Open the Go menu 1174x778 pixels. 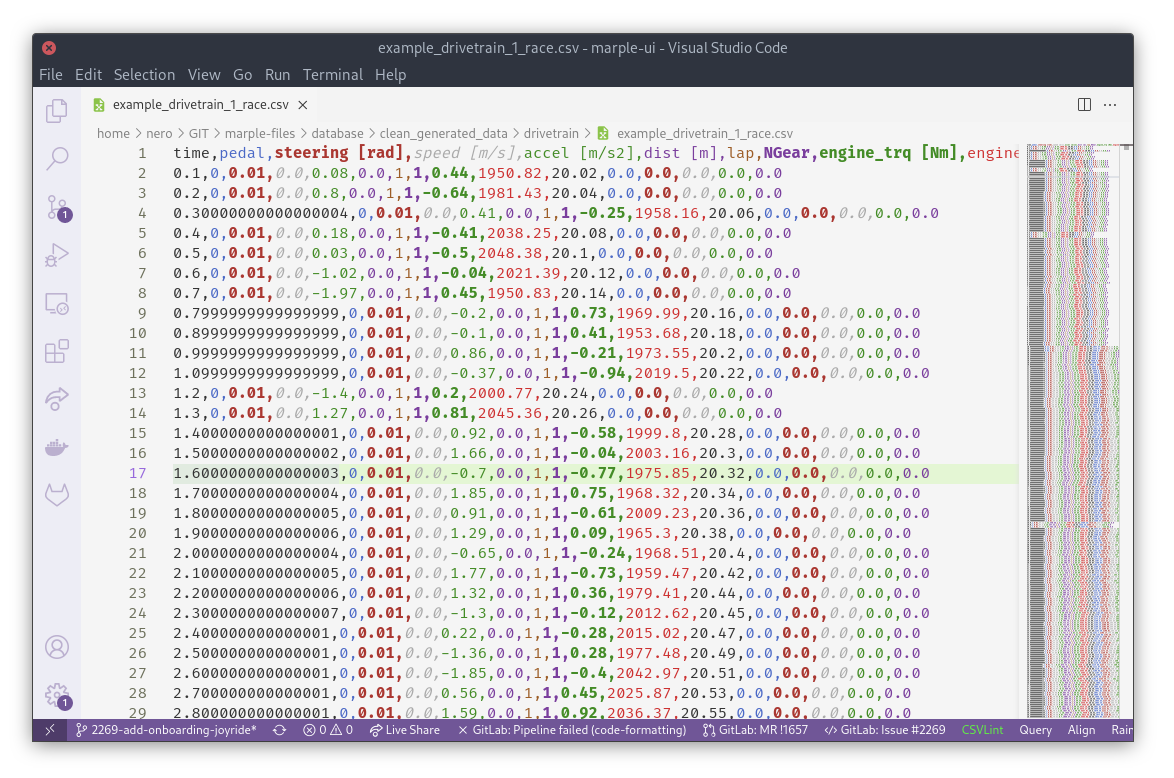[x=242, y=75]
